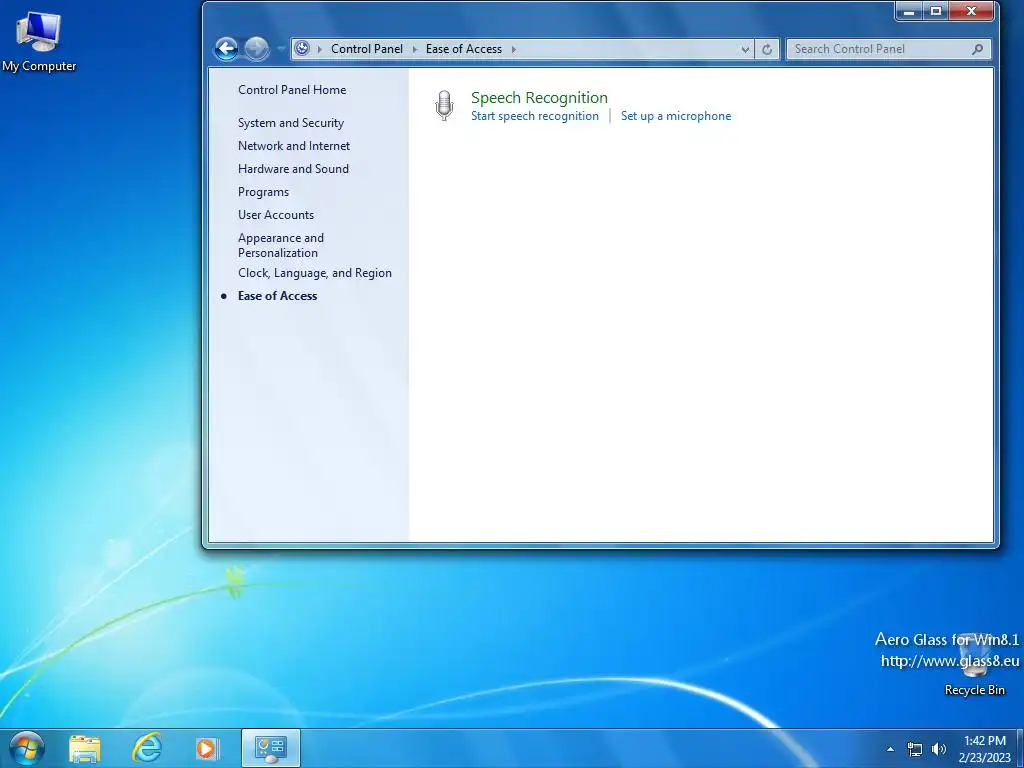
Task: Open User Accounts category
Action: (x=276, y=215)
